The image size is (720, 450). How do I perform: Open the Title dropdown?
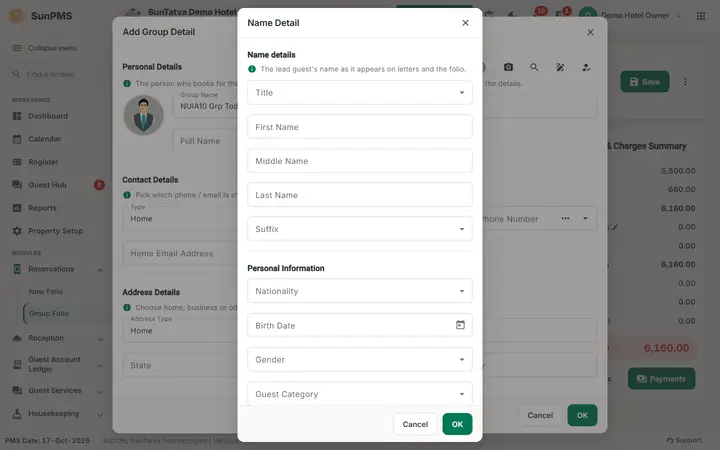(360, 92)
